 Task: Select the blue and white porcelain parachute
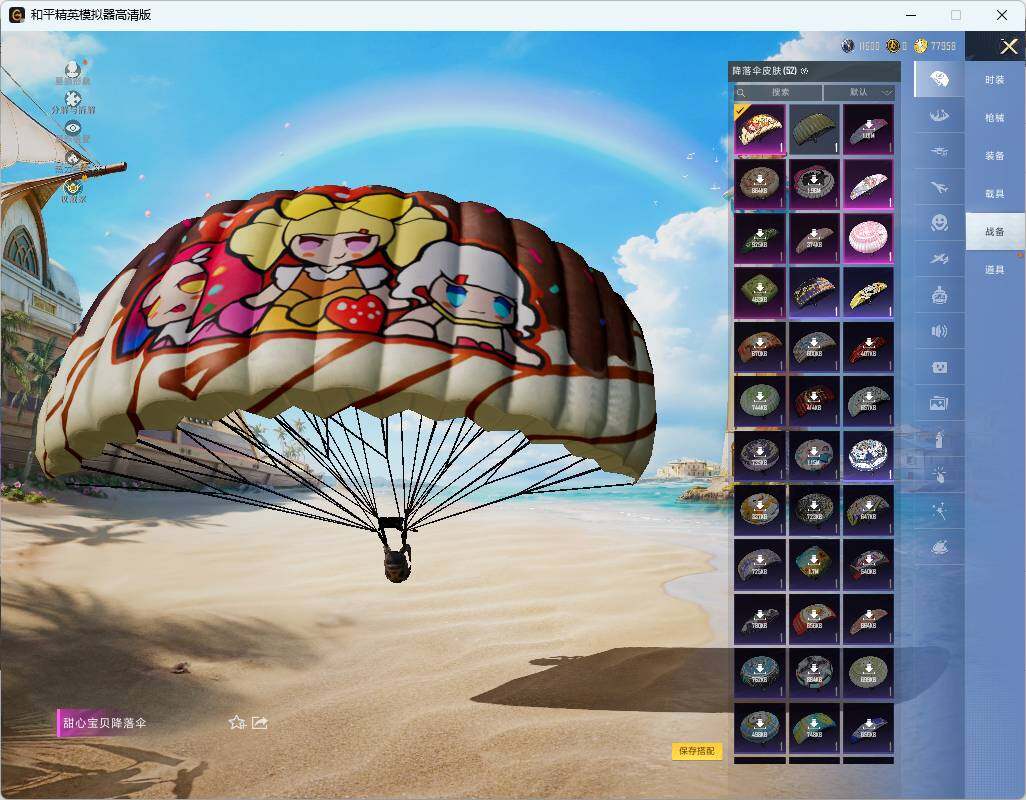868,455
